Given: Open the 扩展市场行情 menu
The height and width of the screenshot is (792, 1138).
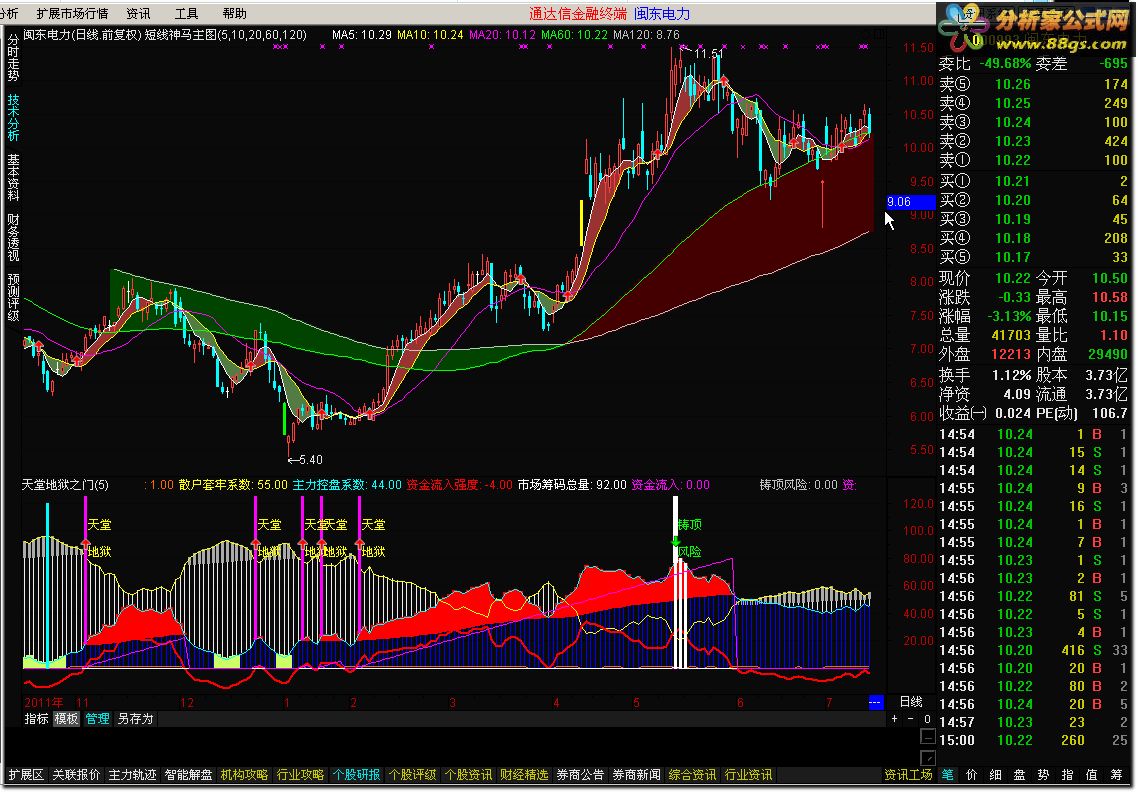Looking at the screenshot, I should coord(71,13).
